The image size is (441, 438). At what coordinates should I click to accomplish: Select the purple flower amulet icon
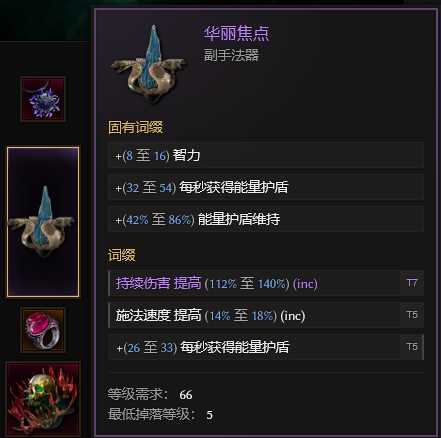43,99
